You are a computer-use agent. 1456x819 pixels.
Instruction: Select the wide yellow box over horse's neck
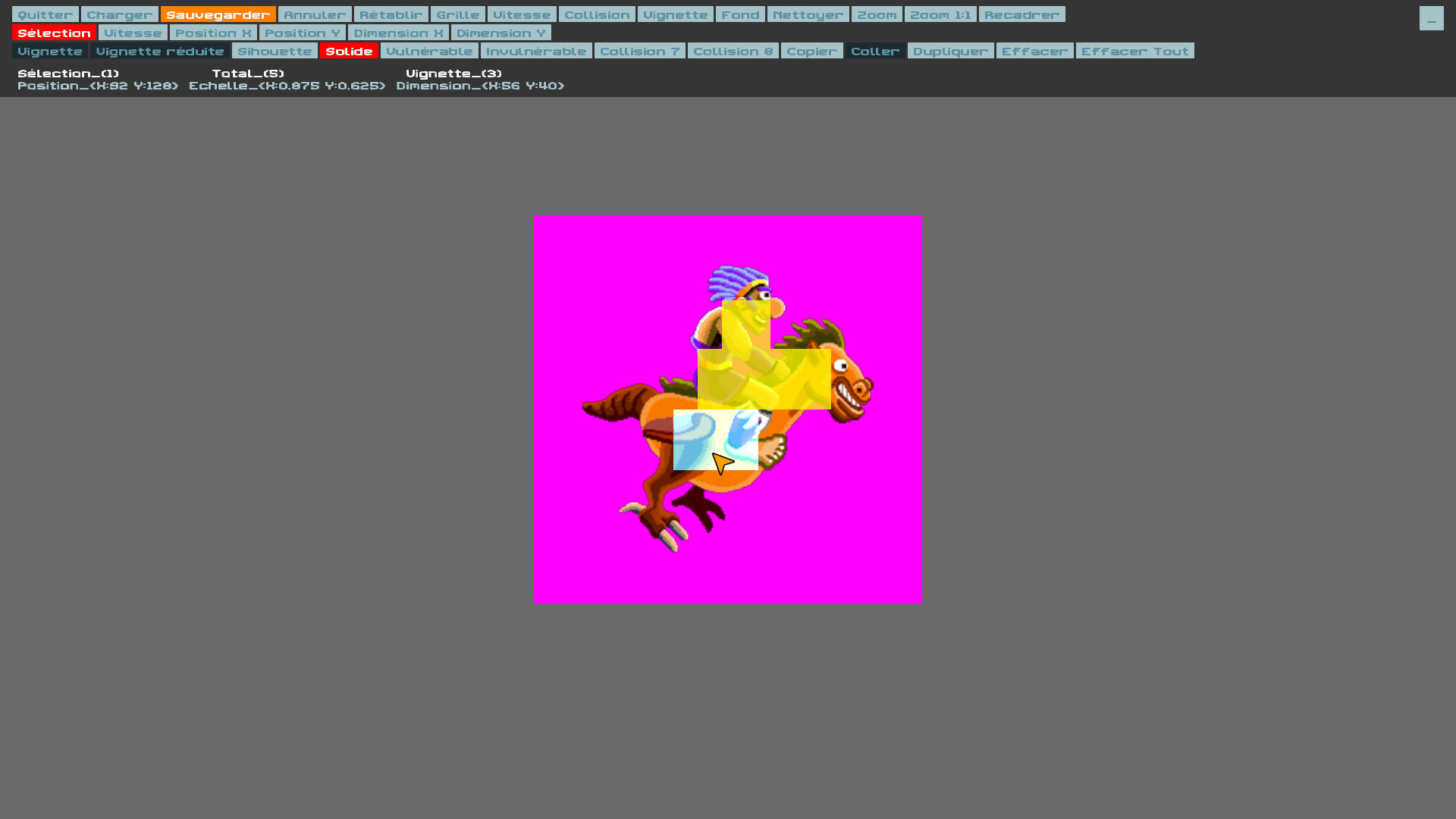764,379
